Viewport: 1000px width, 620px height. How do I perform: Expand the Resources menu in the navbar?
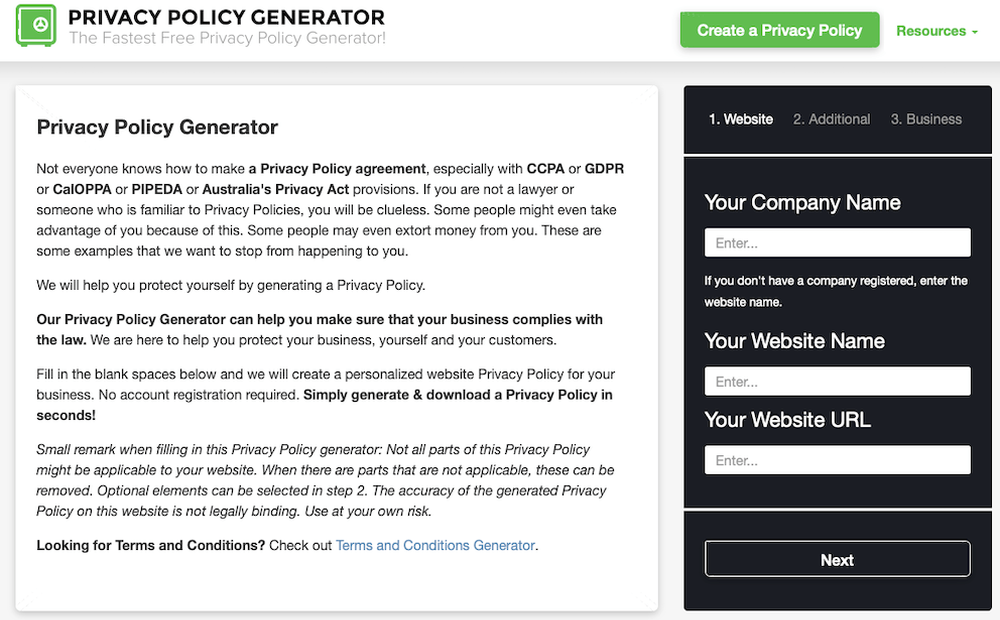(931, 31)
